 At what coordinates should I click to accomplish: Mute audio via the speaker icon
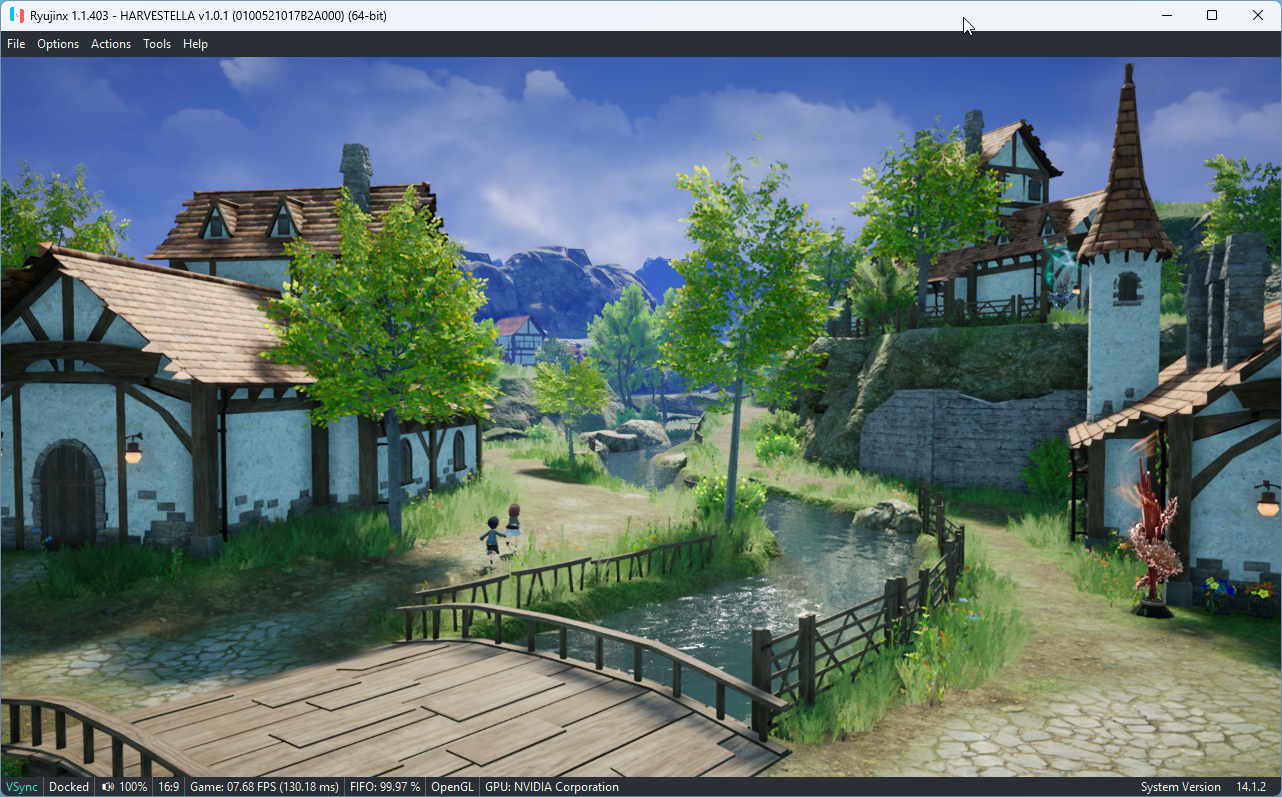tap(108, 787)
